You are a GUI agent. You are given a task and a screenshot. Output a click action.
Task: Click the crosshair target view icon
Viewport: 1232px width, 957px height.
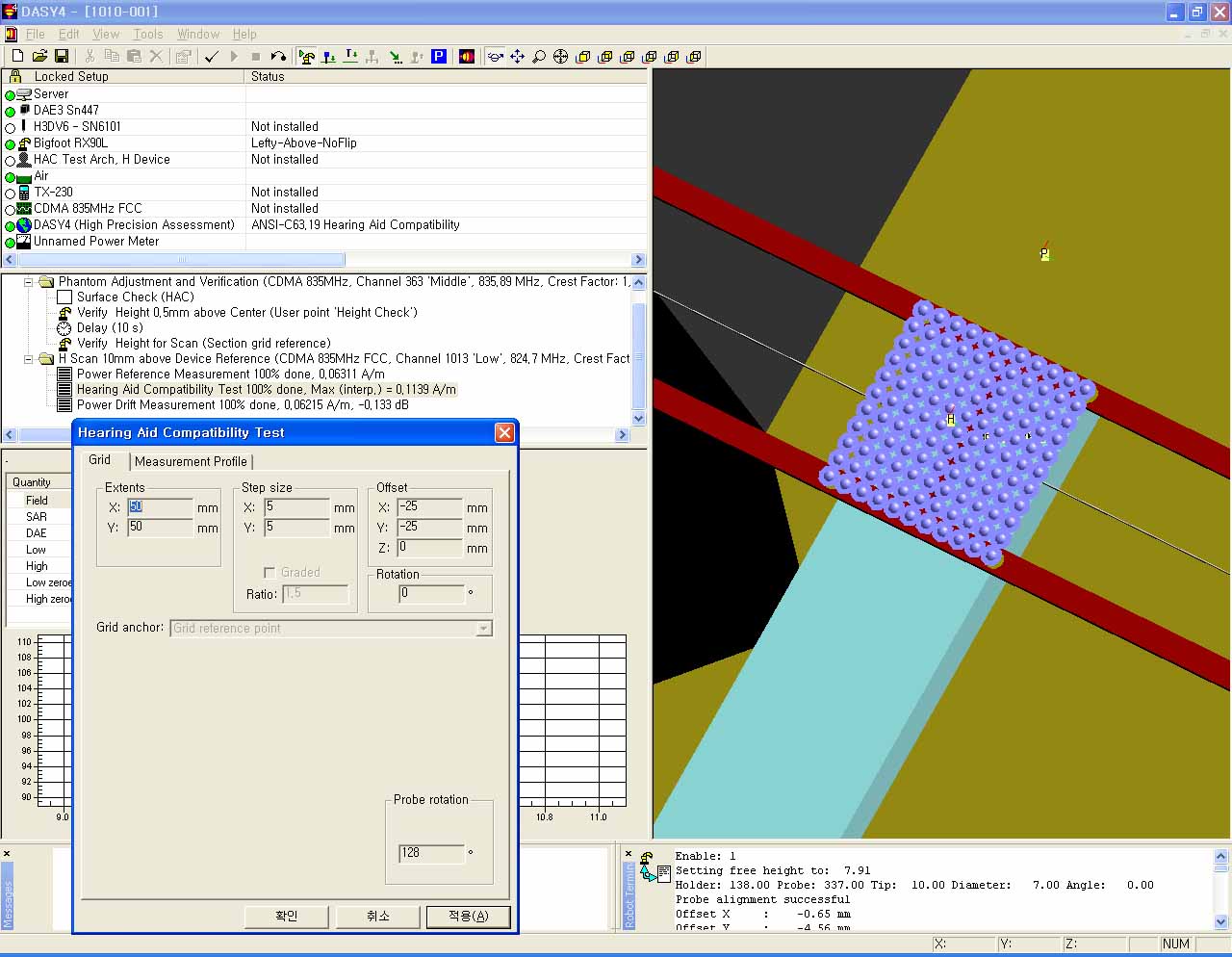561,57
